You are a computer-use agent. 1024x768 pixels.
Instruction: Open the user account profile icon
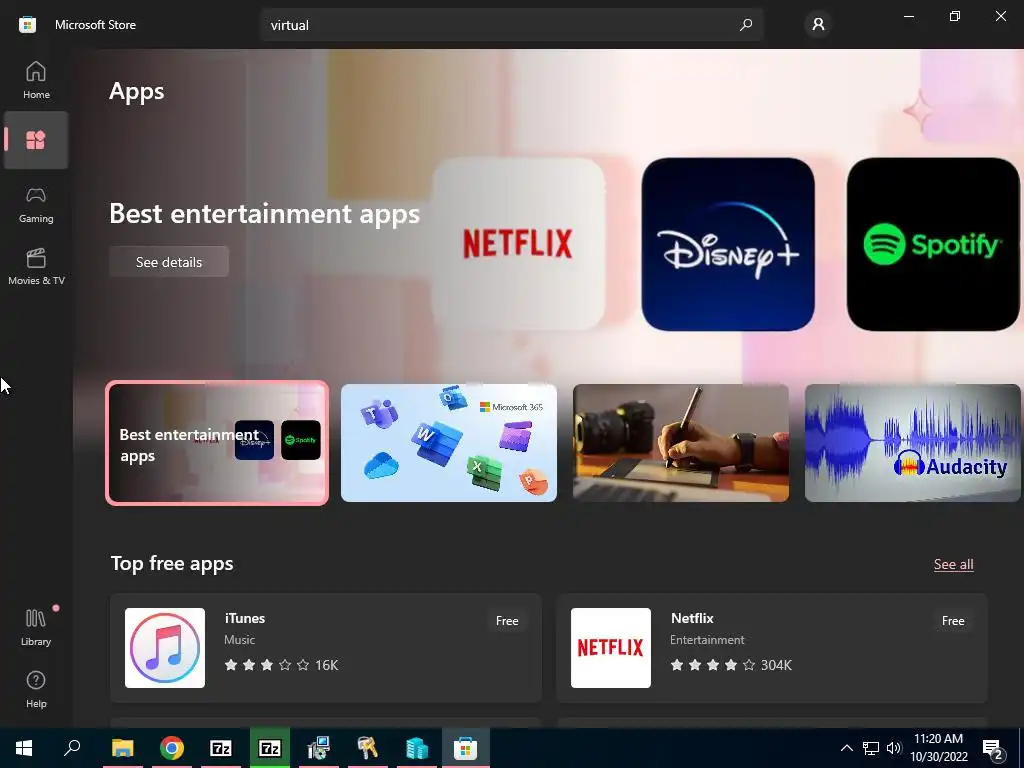click(x=818, y=25)
